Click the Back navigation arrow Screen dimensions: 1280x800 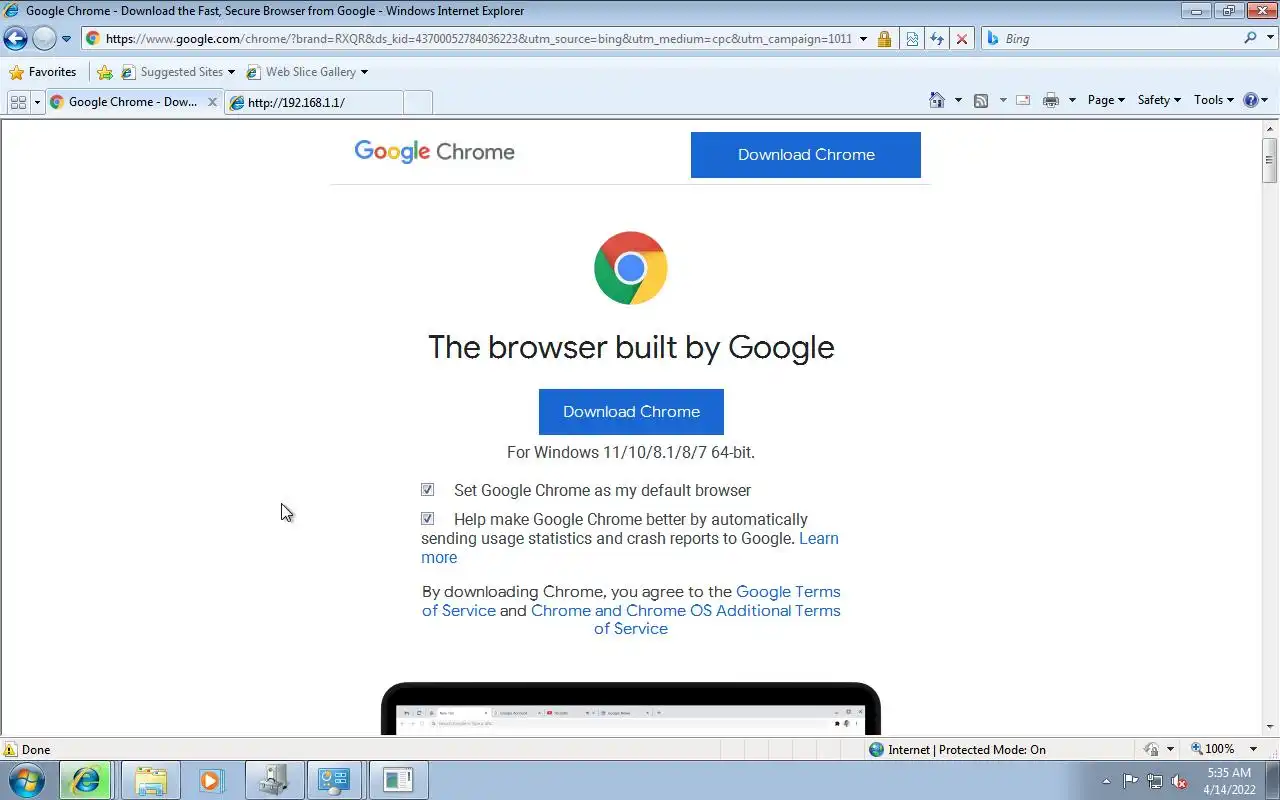coord(15,39)
